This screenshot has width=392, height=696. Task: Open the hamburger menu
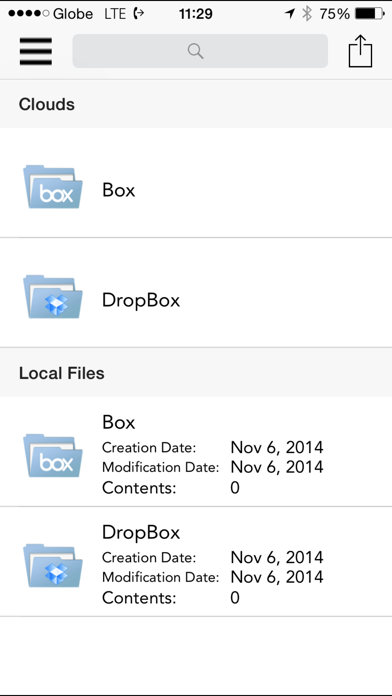(x=36, y=51)
